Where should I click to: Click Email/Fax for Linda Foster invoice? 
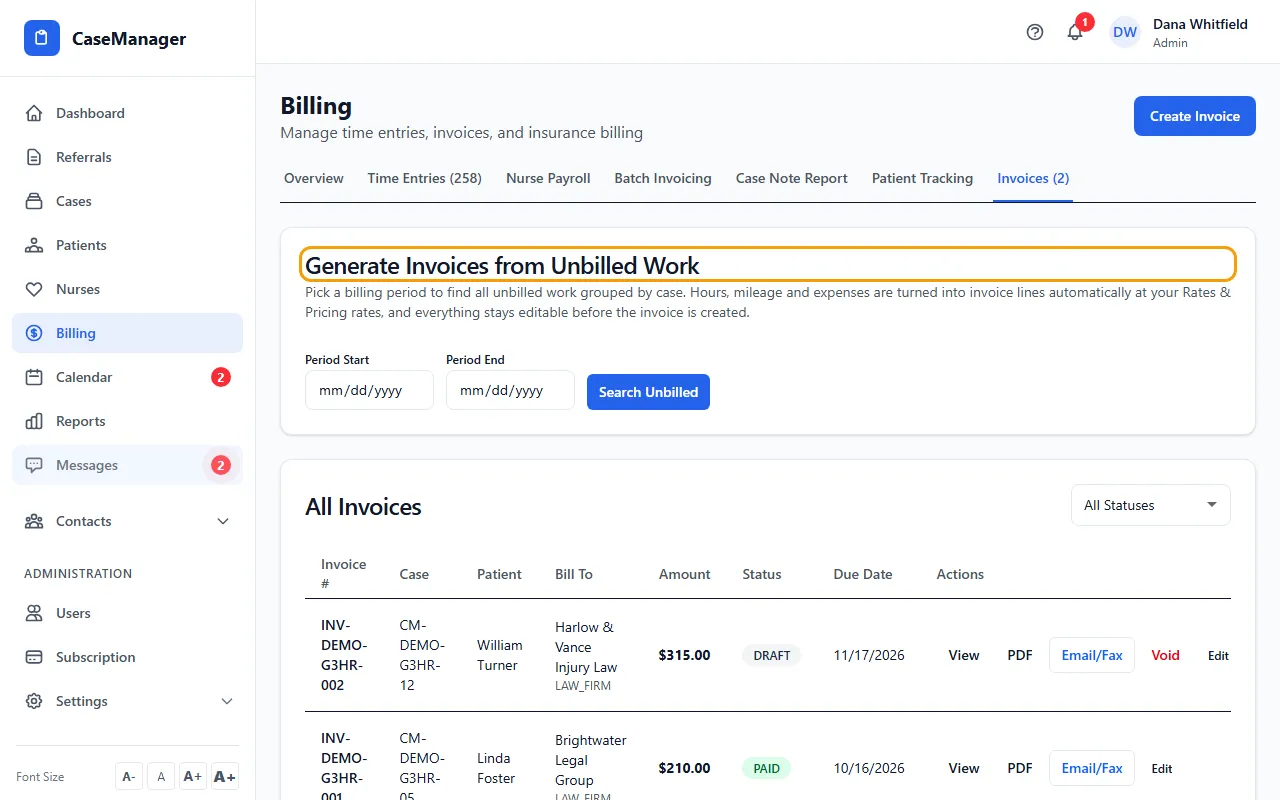tap(1092, 768)
